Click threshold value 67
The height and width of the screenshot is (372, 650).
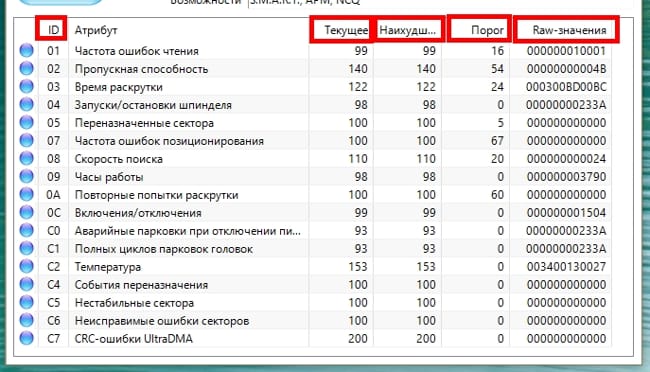pyautogui.click(x=497, y=141)
